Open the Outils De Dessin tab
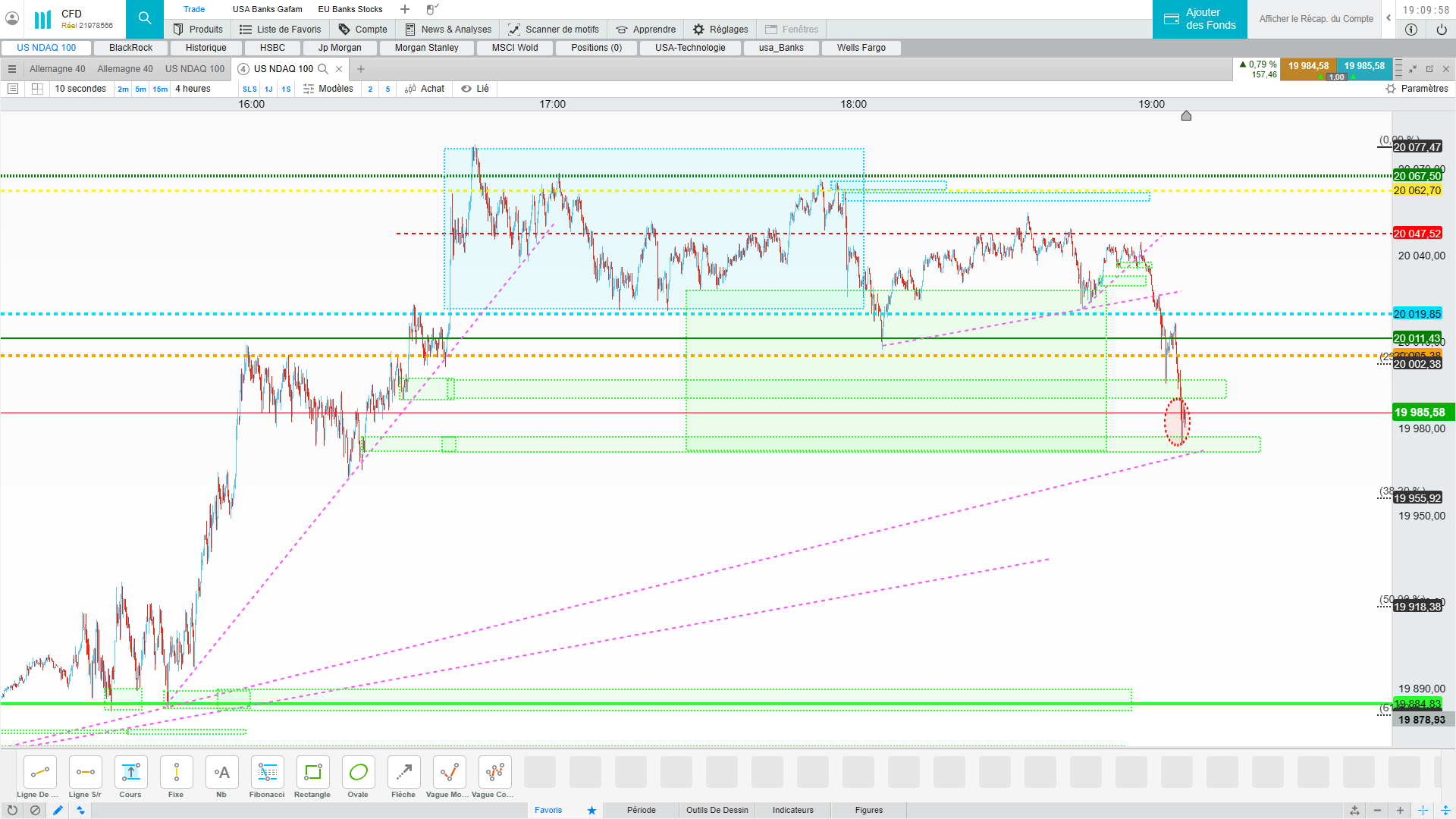 [x=717, y=810]
